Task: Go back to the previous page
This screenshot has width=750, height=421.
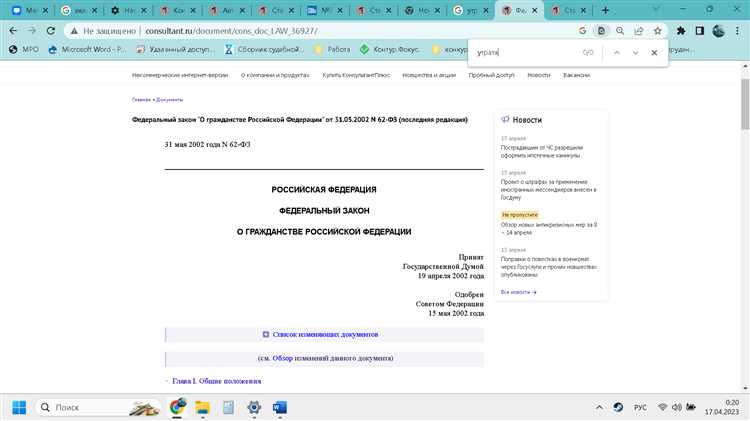Action: point(13,31)
